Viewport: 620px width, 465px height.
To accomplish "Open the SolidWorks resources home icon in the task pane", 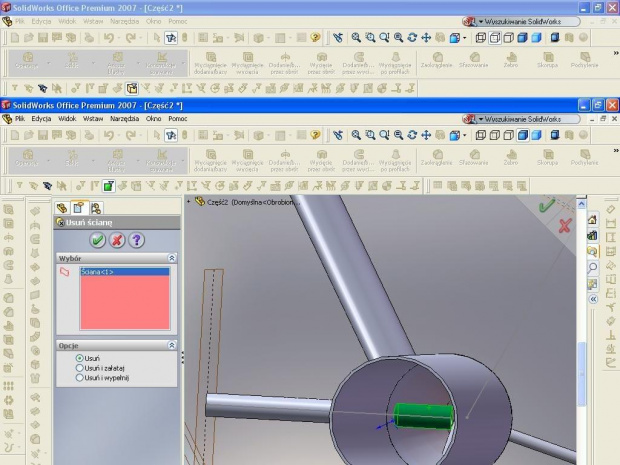I will coord(592,219).
